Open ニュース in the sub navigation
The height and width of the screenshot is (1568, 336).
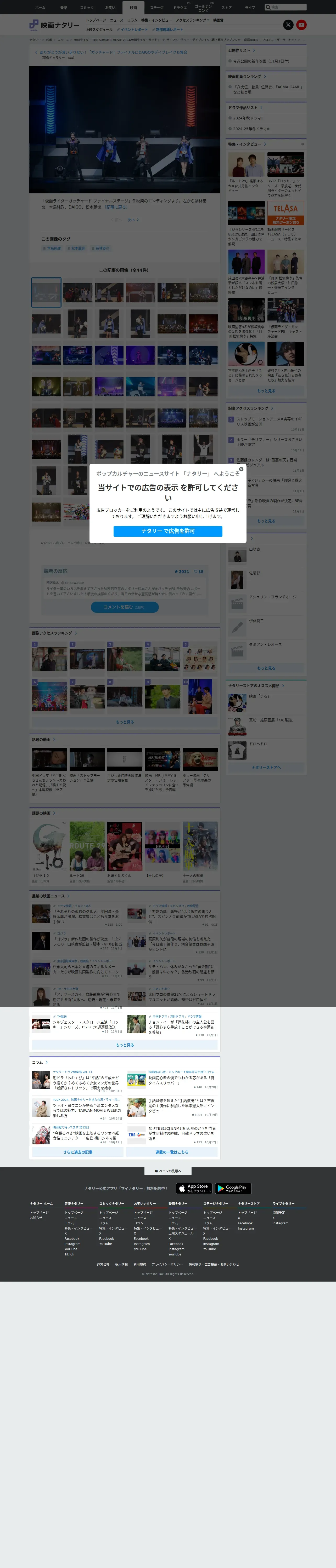click(116, 20)
